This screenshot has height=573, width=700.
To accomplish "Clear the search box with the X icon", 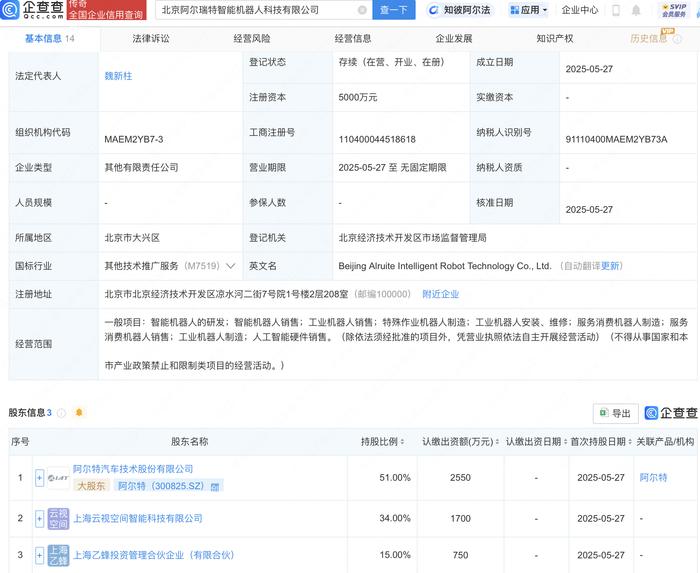I will coord(362,10).
